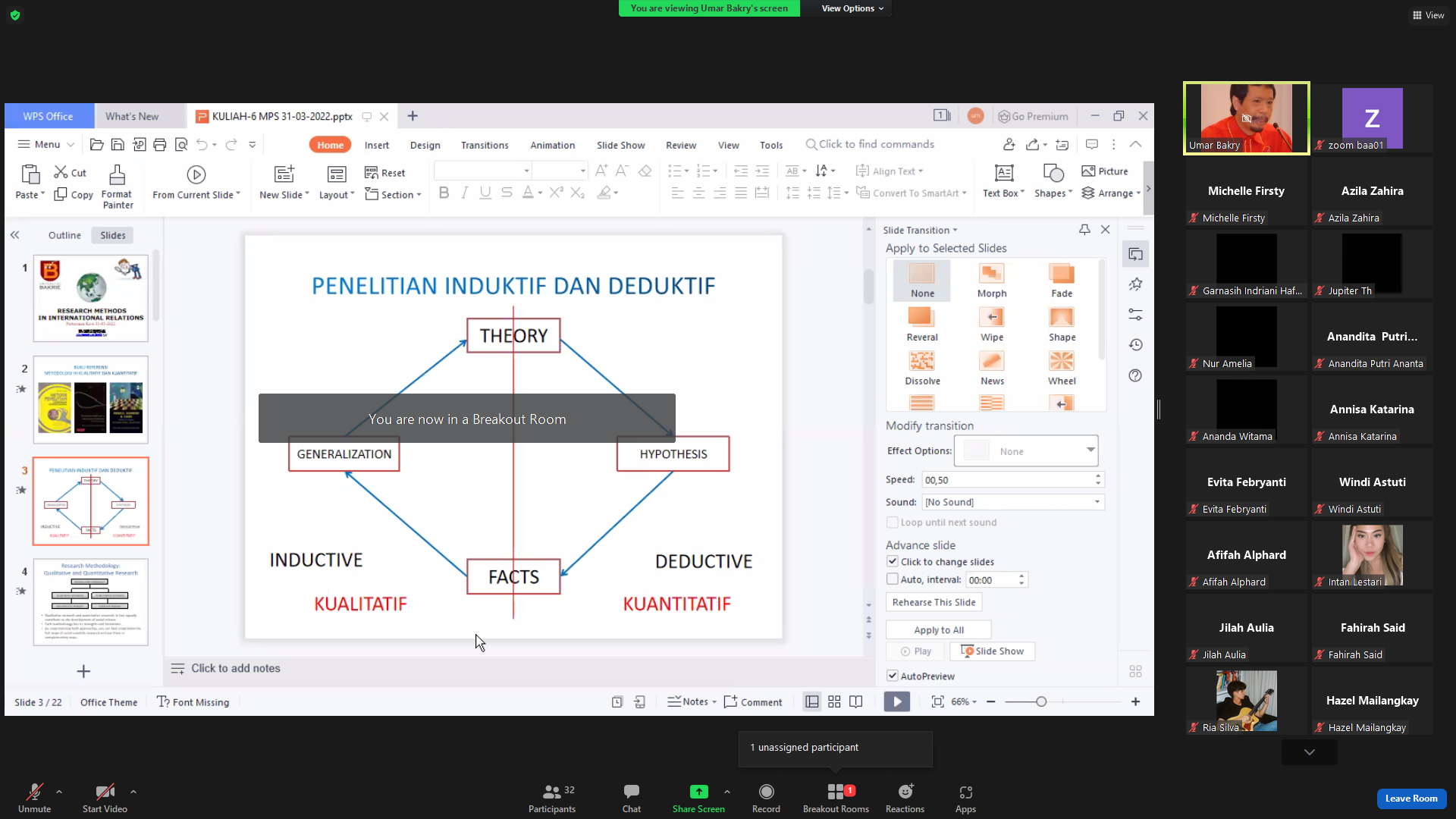Click the zoom out minus button
Viewport: 1456px width, 819px height.
991,702
